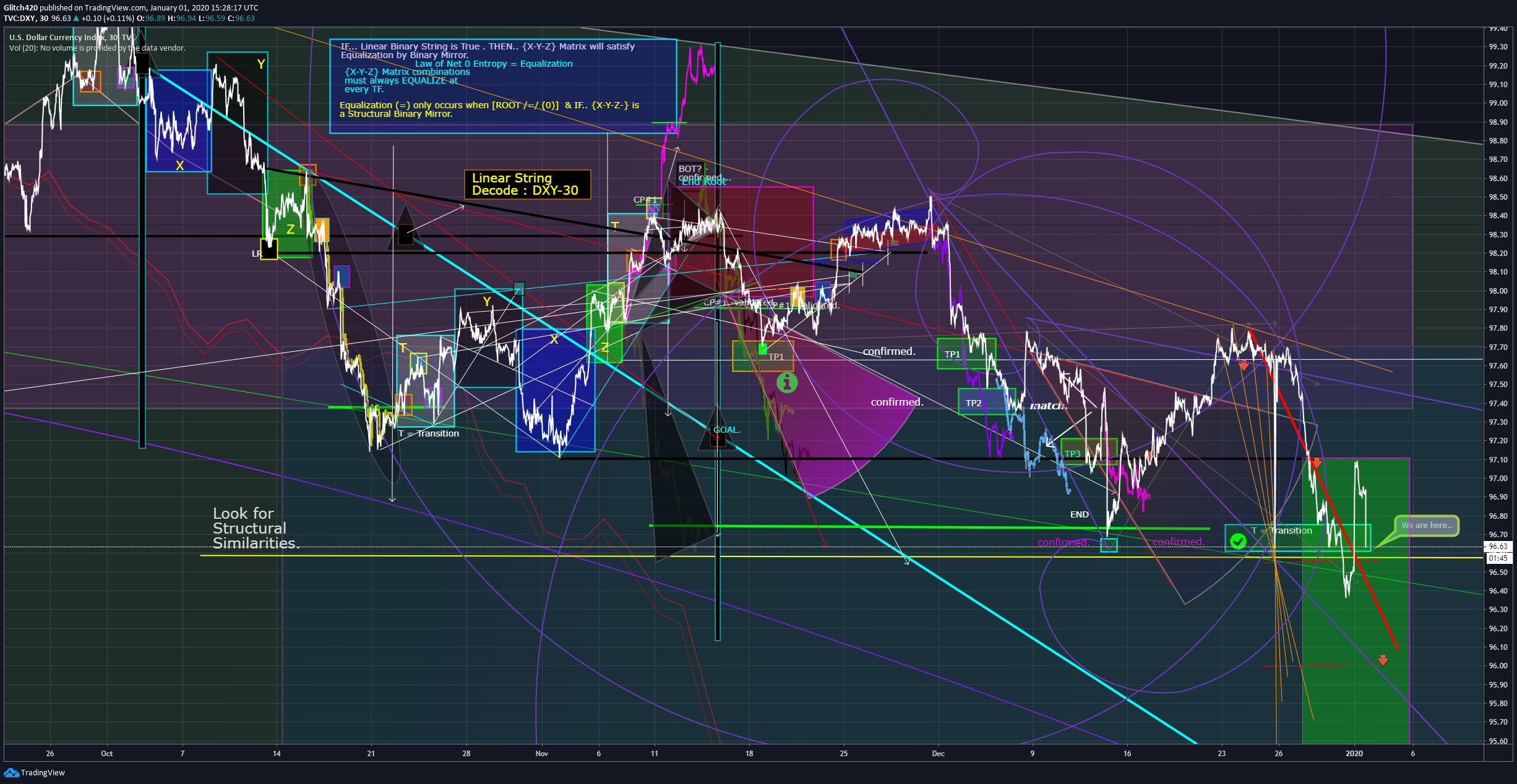Screen dimensions: 1517x784
Task: Click the 'TradingView' text beside the logo
Action: coord(43,772)
